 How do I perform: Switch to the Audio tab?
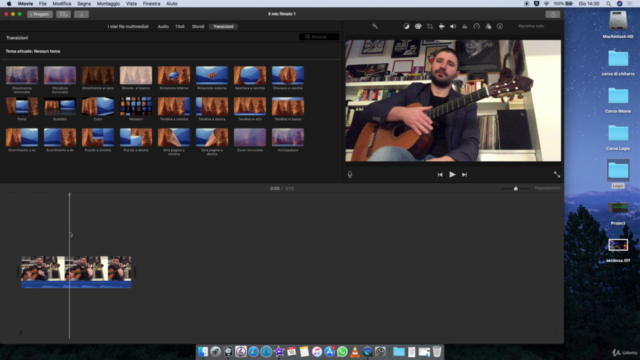point(163,27)
